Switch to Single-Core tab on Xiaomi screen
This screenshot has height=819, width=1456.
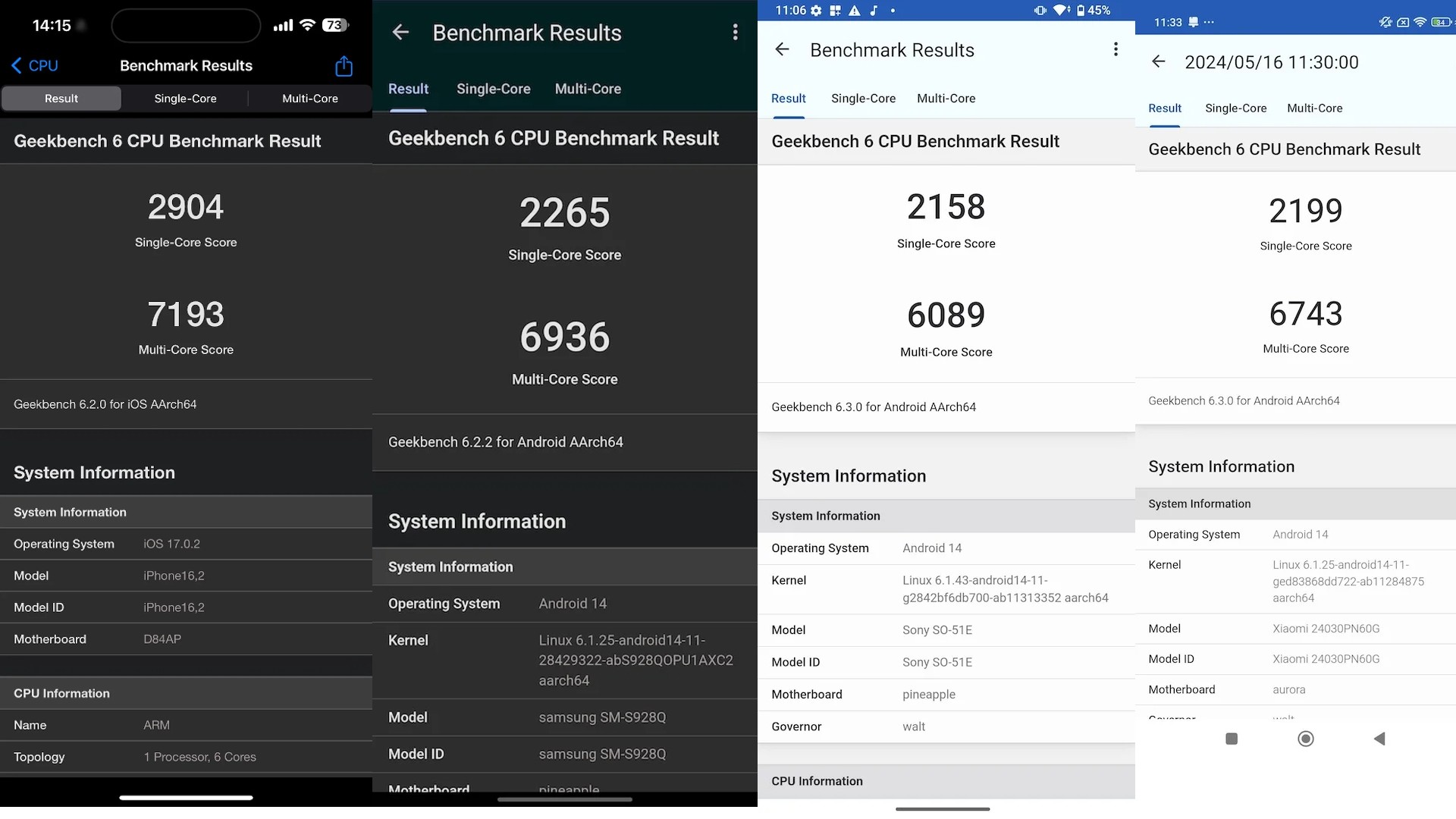tap(1235, 108)
